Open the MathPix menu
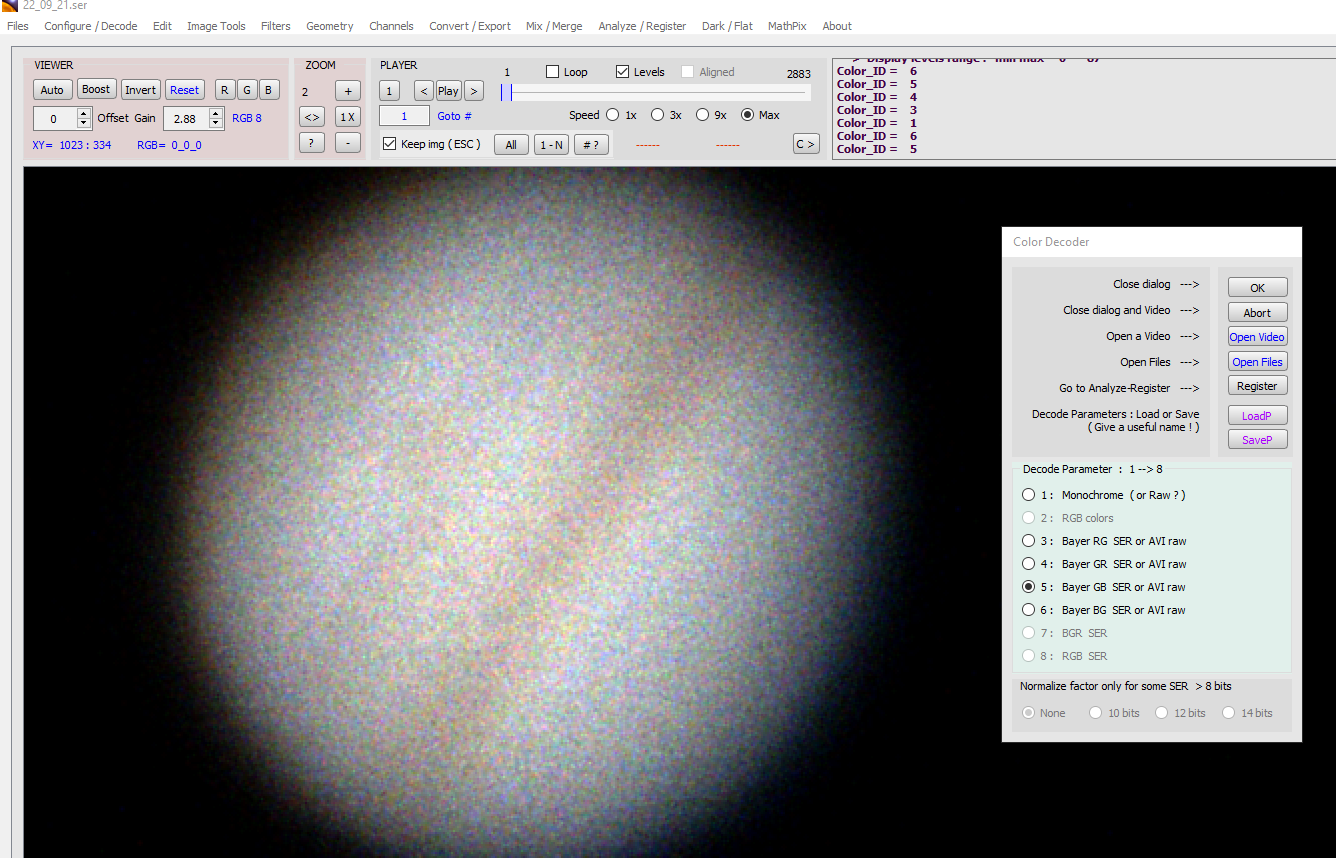This screenshot has height=858, width=1336. (x=788, y=26)
